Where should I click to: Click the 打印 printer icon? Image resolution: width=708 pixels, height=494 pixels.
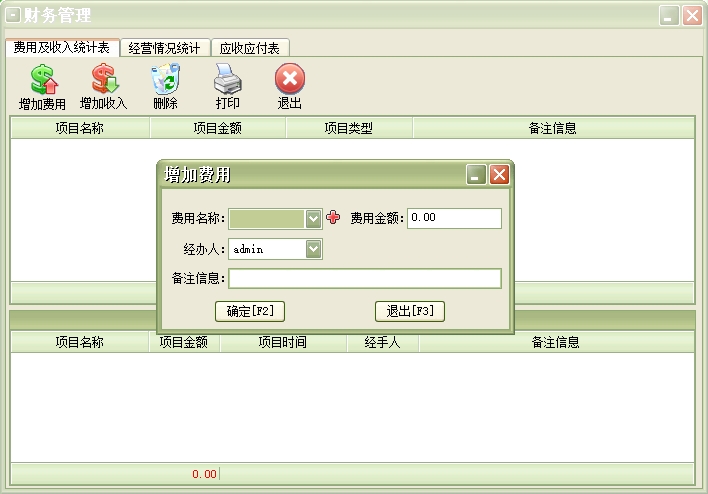228,80
